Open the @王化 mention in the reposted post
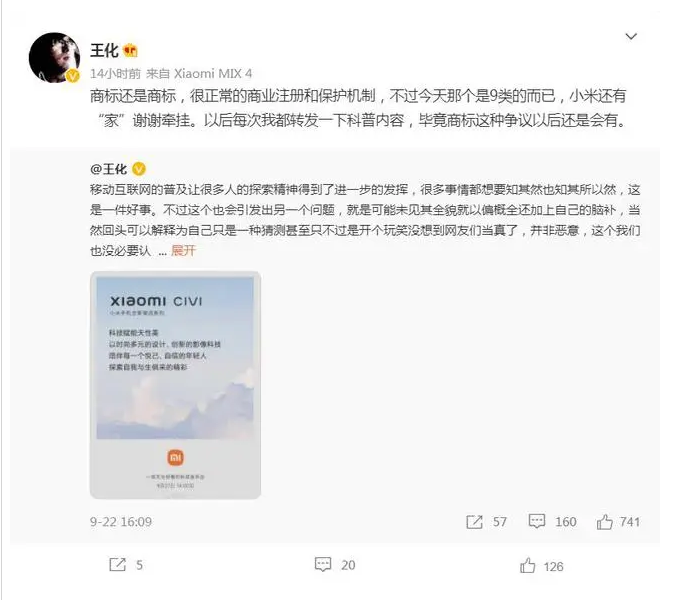This screenshot has height=600, width=684. tap(108, 169)
